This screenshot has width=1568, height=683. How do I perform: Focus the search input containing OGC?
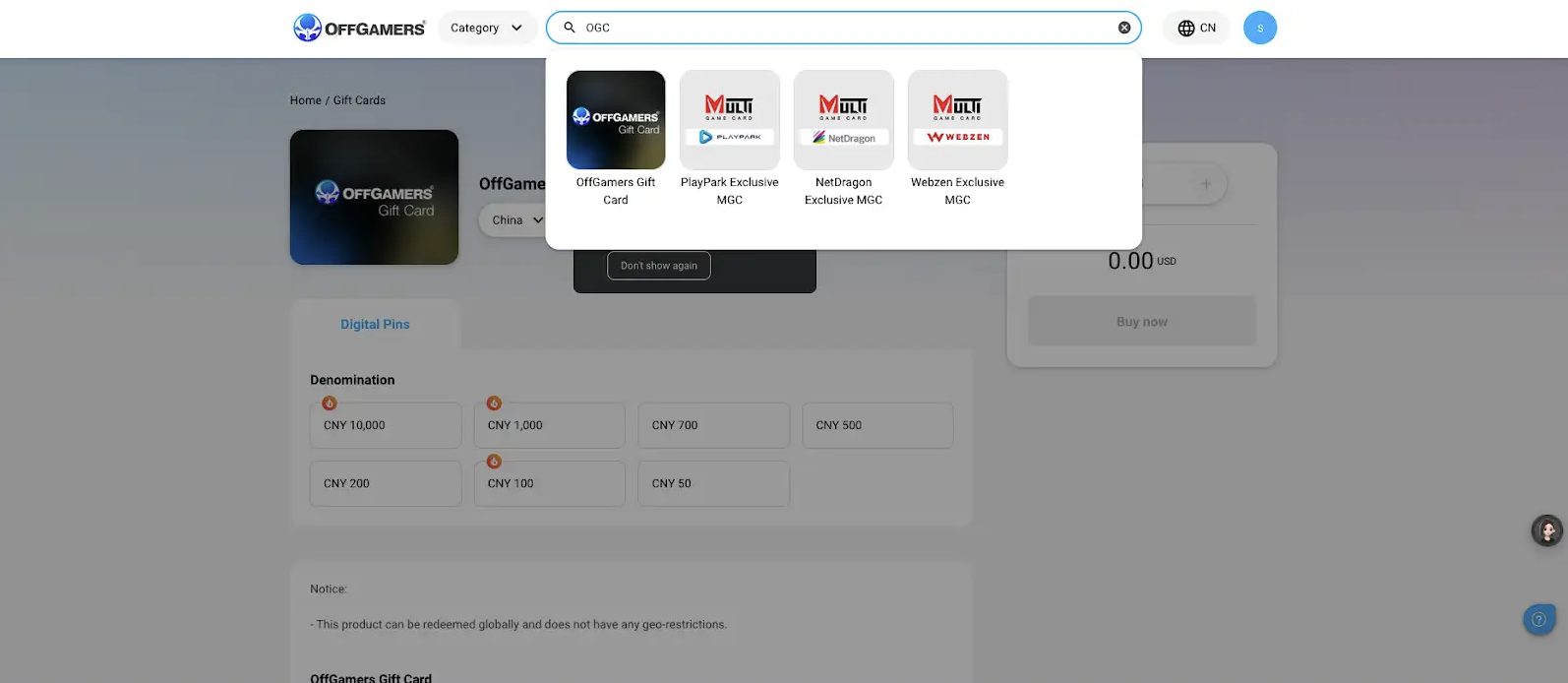pos(844,28)
